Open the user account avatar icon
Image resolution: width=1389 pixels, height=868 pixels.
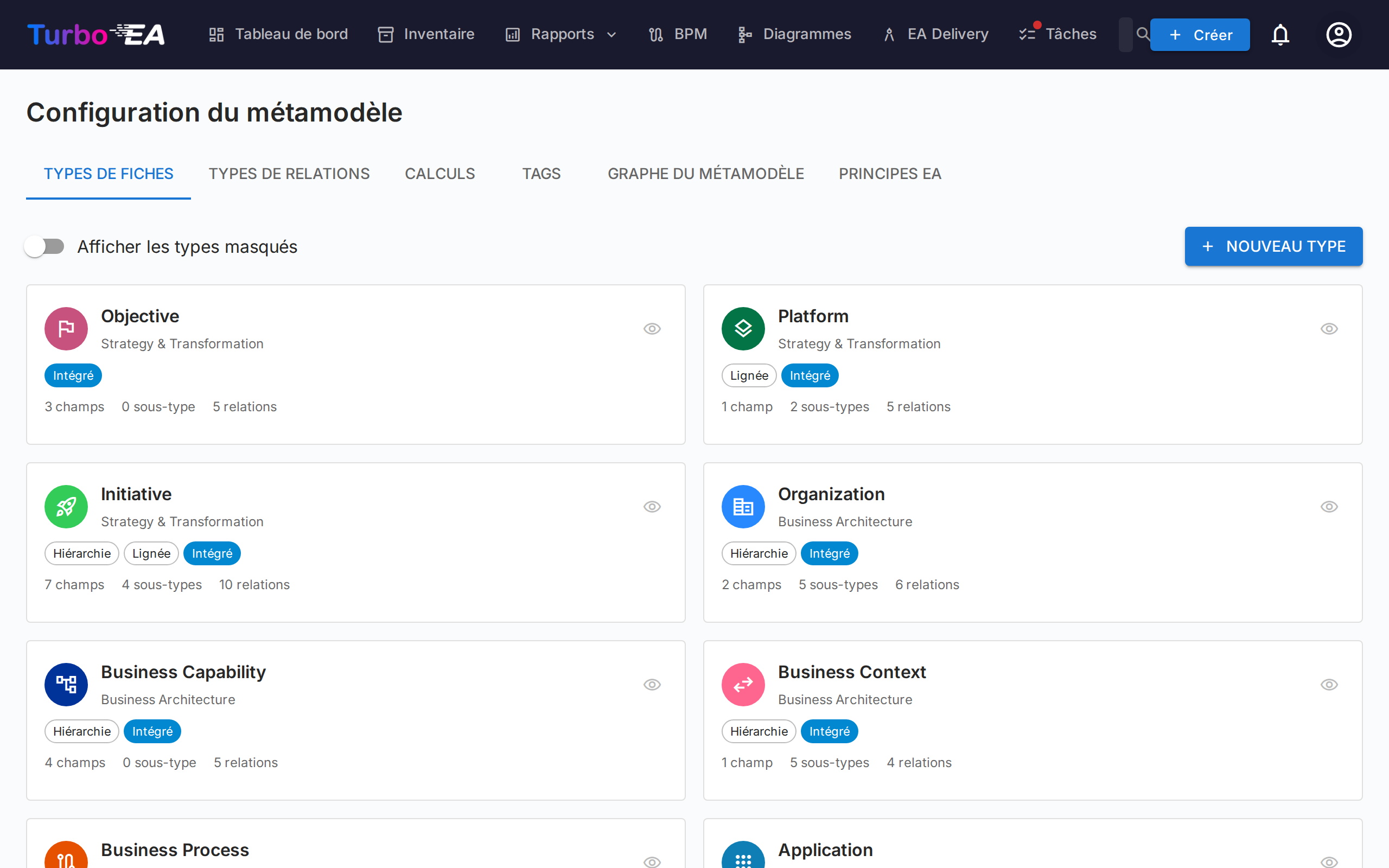1339,34
